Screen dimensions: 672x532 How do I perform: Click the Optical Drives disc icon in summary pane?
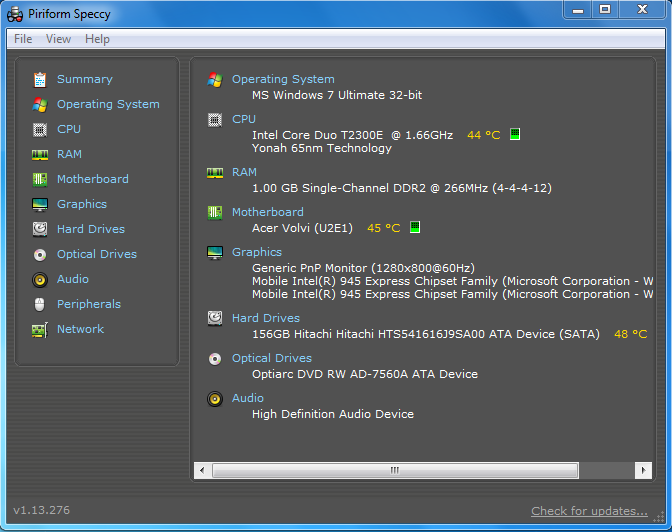[215, 359]
